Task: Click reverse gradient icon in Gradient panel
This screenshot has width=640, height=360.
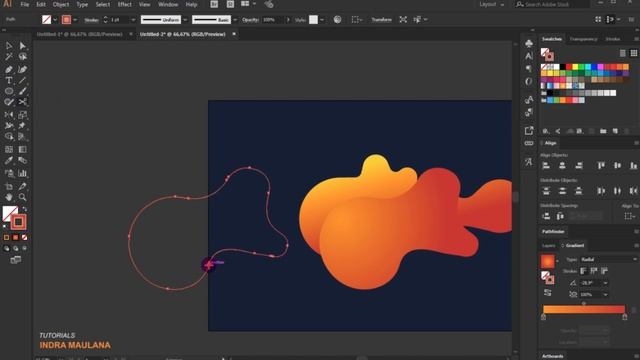Action: (548, 293)
